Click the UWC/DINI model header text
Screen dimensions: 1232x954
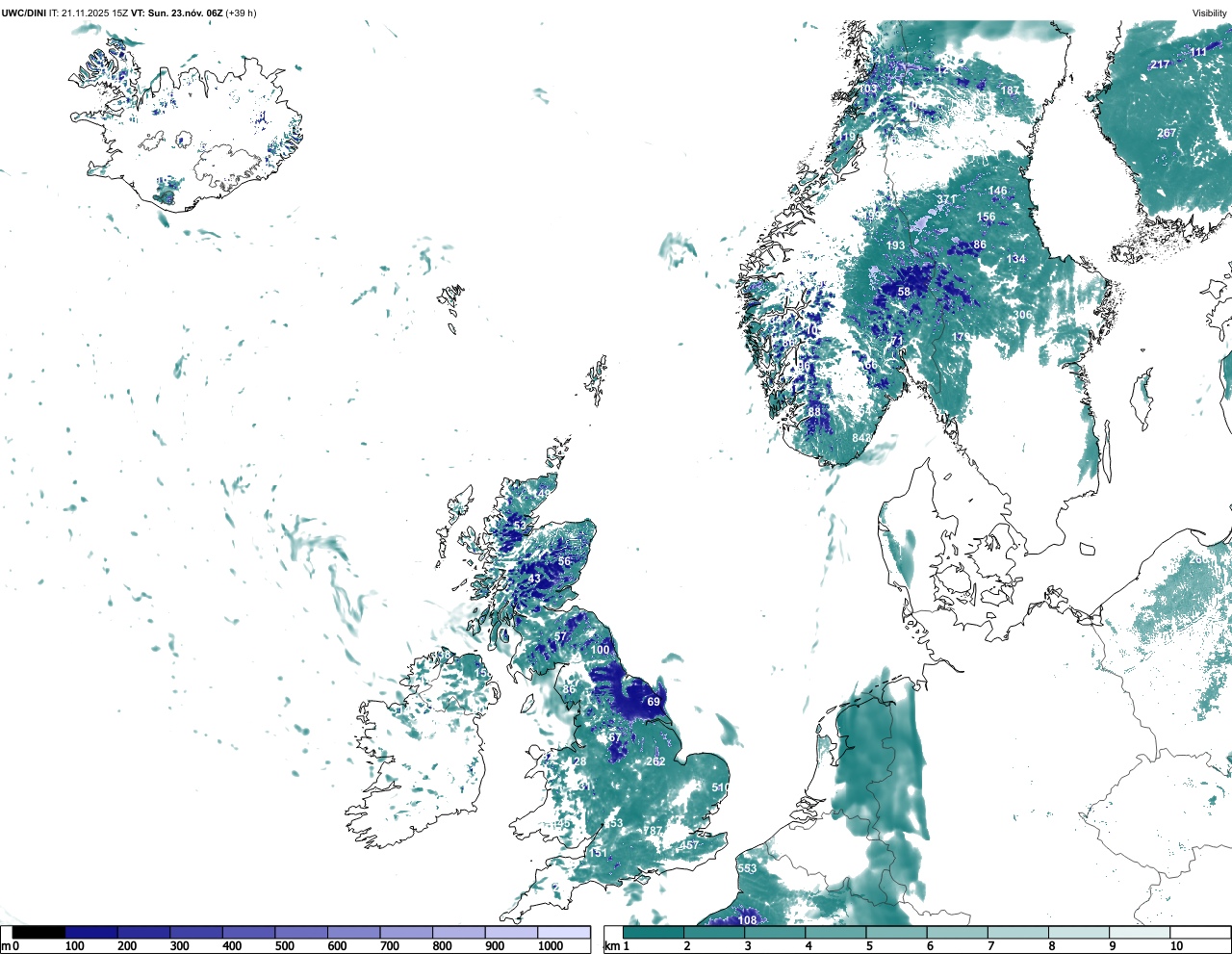tap(24, 13)
